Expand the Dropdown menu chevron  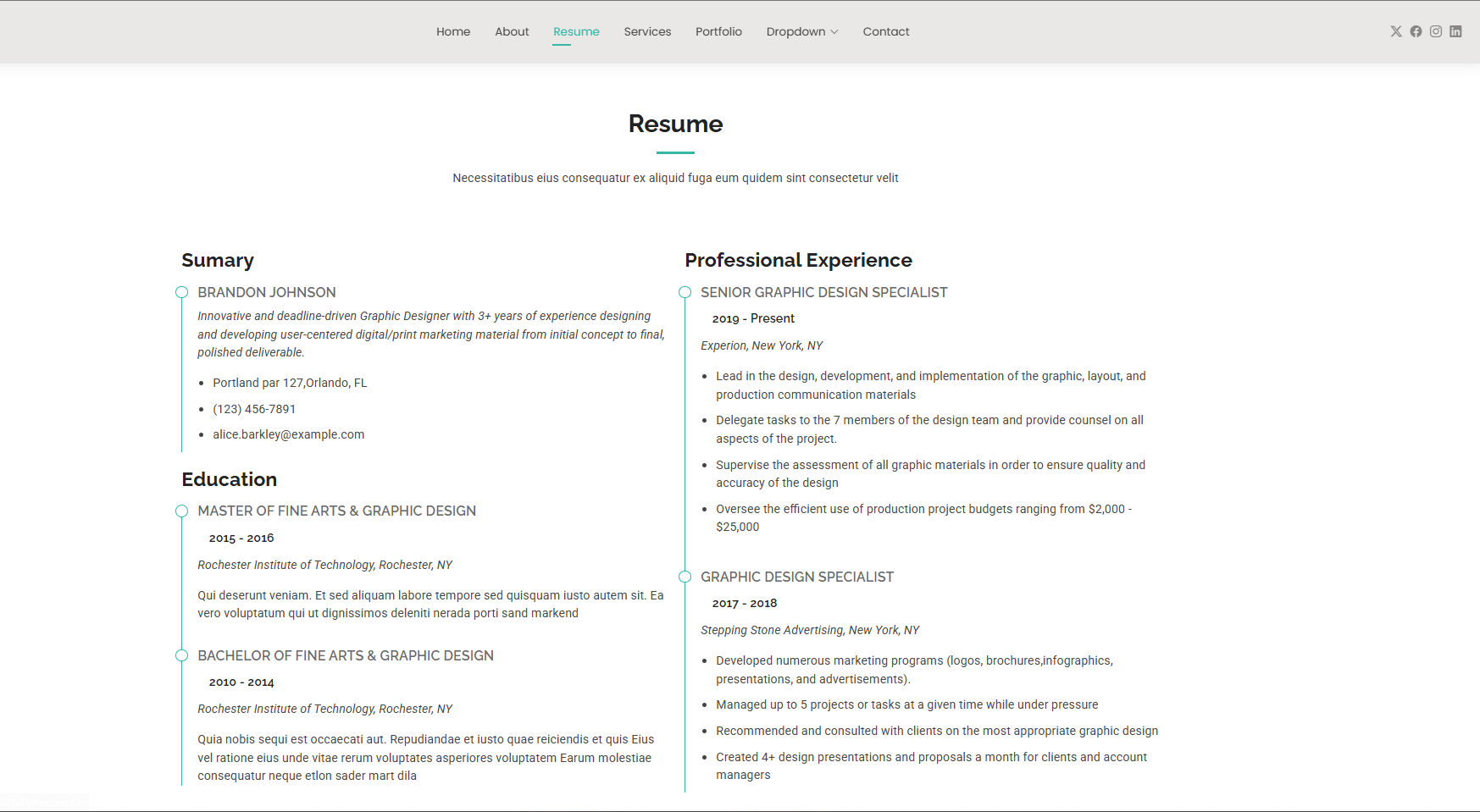click(x=834, y=32)
